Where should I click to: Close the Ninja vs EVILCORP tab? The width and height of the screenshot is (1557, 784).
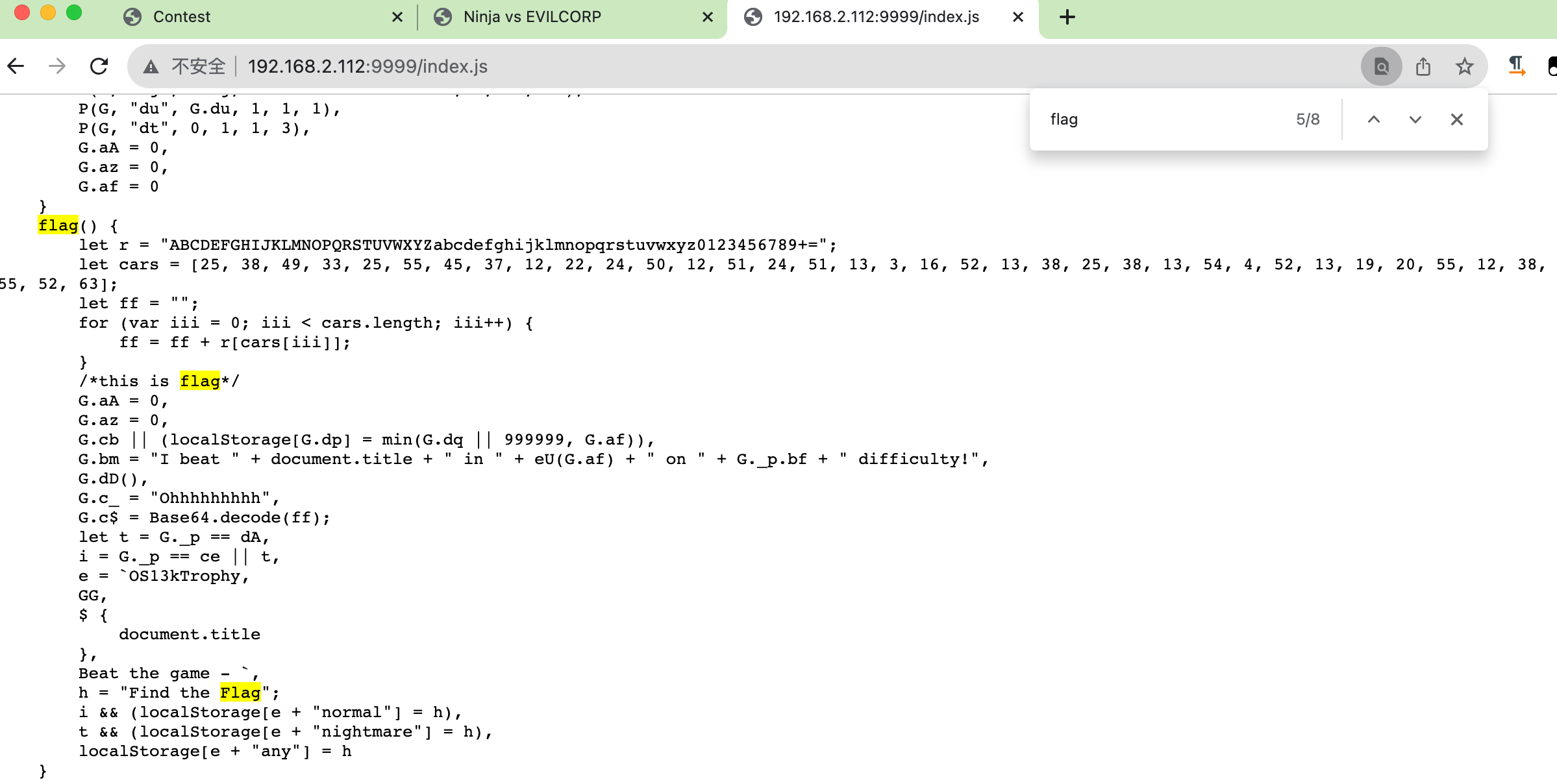point(708,17)
